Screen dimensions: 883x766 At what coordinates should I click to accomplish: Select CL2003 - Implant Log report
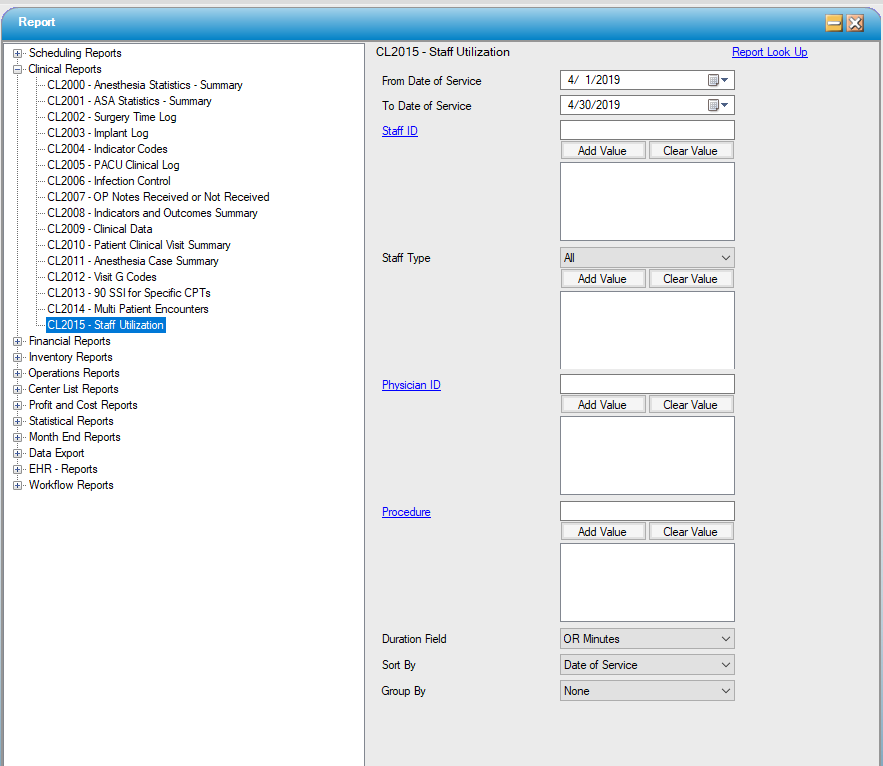(97, 133)
